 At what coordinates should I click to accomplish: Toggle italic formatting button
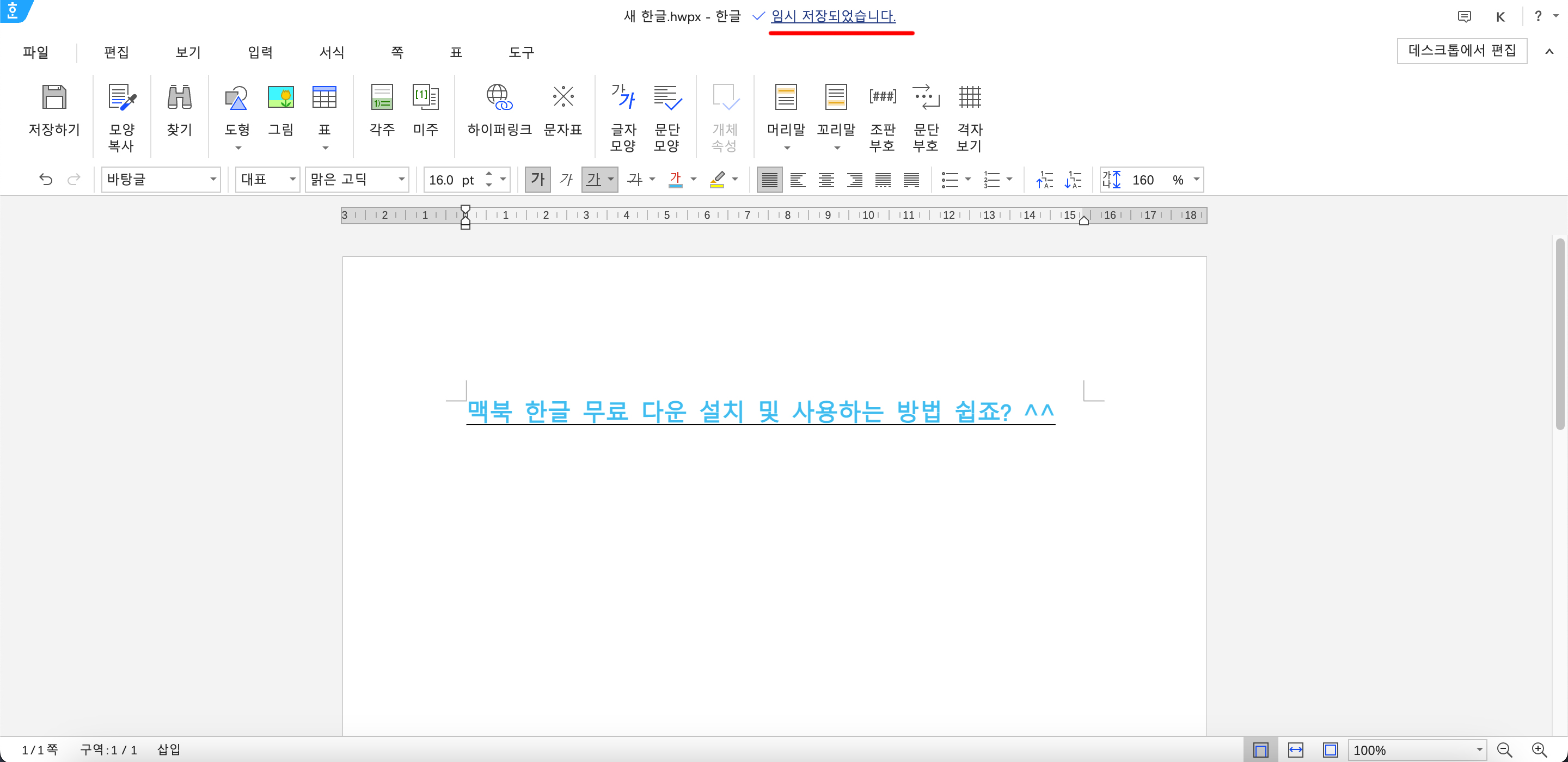tap(566, 180)
